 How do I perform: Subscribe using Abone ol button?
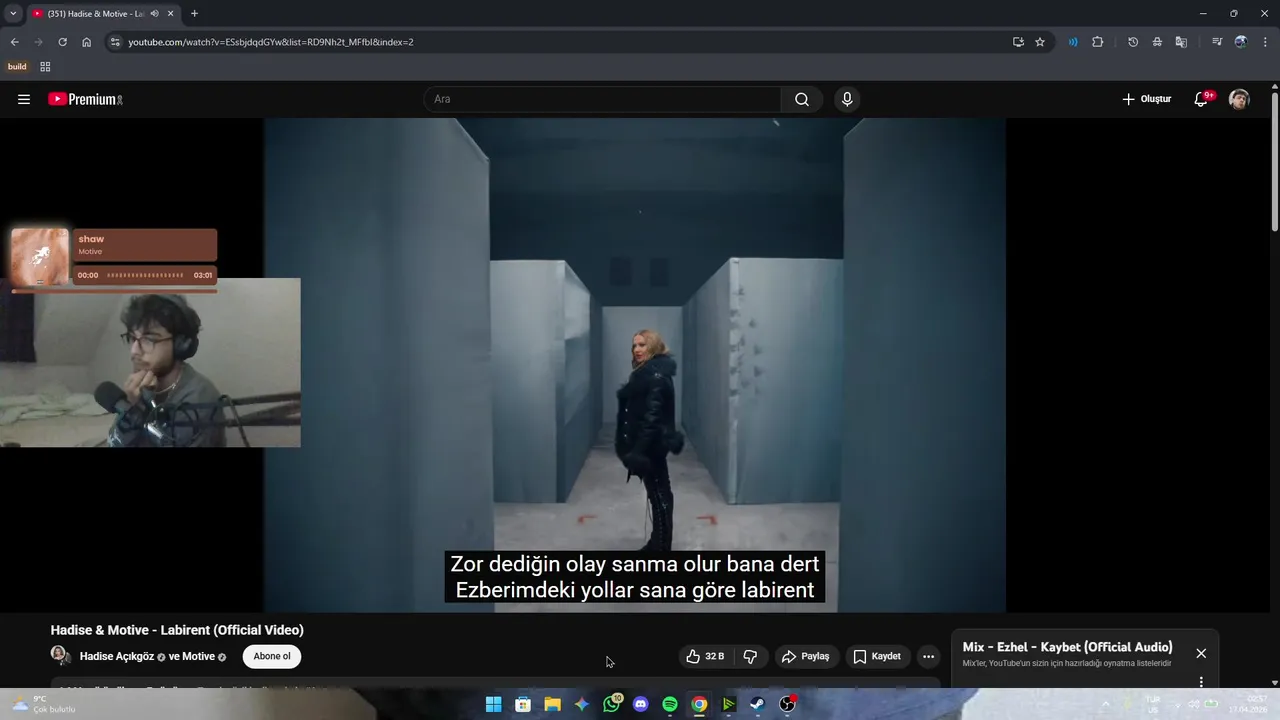click(x=272, y=656)
